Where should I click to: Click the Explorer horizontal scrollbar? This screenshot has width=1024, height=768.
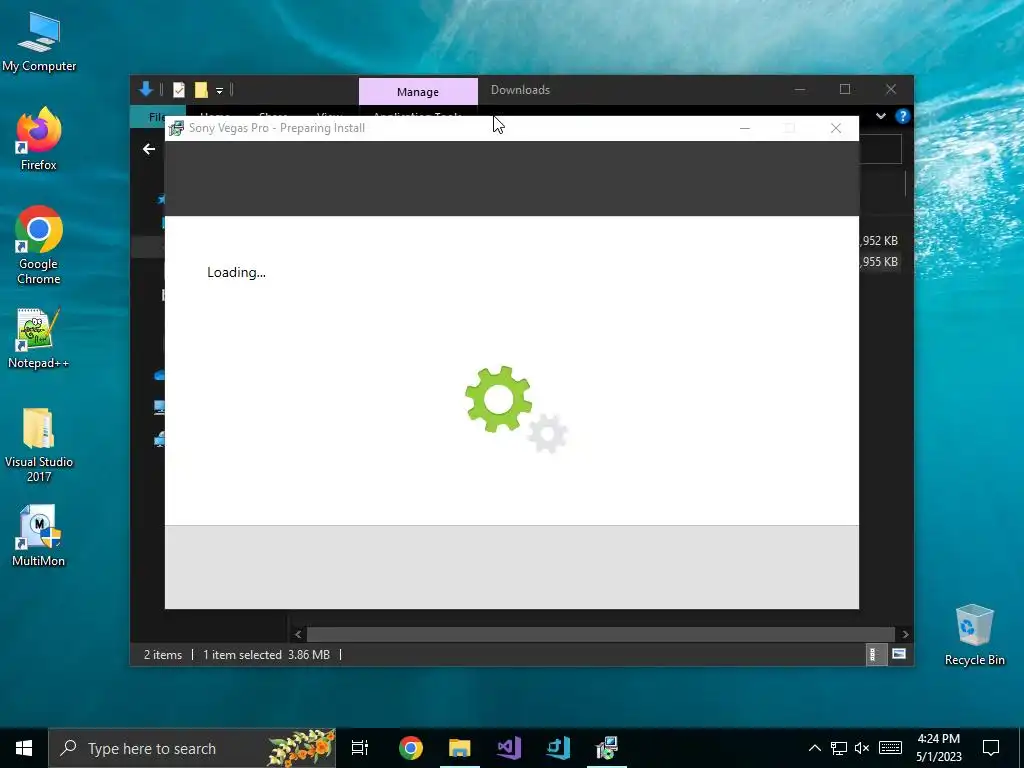[600, 634]
